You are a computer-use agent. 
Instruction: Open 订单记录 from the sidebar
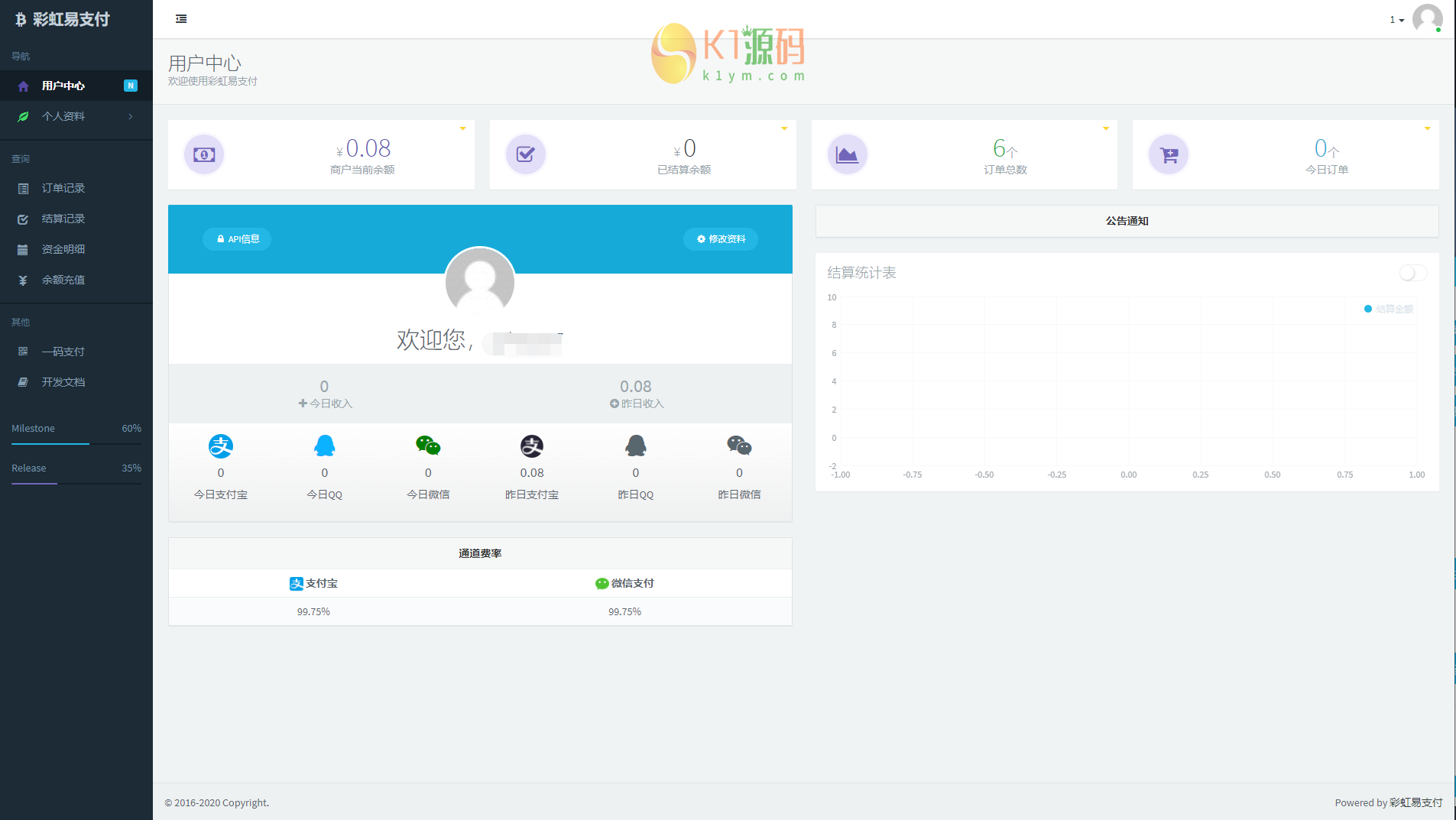coord(64,188)
